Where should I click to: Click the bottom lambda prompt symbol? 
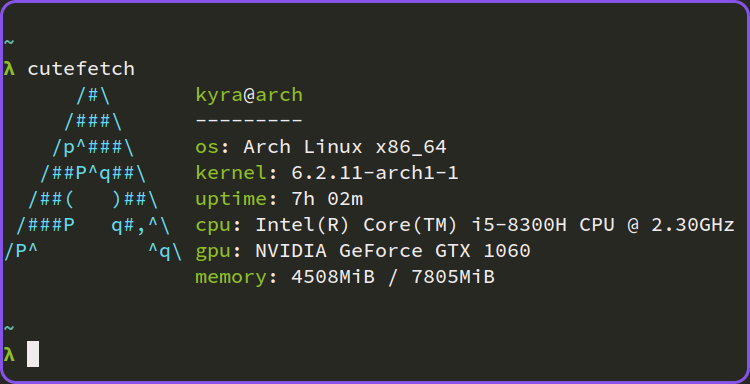point(10,354)
